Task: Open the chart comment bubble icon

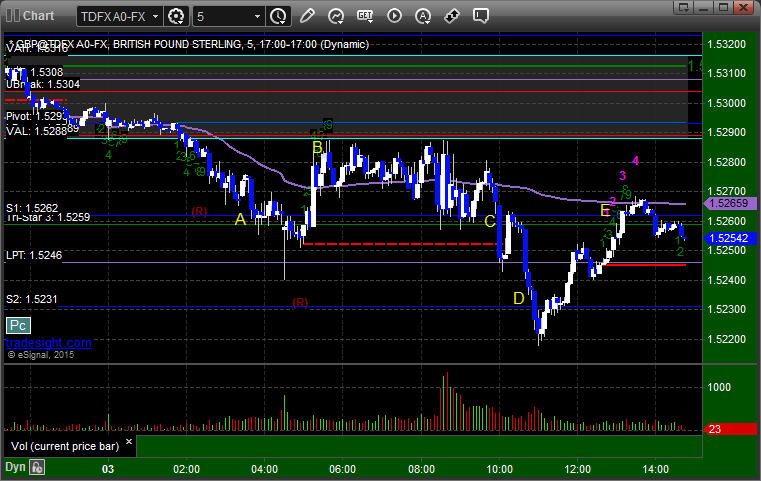Action: [x=480, y=16]
